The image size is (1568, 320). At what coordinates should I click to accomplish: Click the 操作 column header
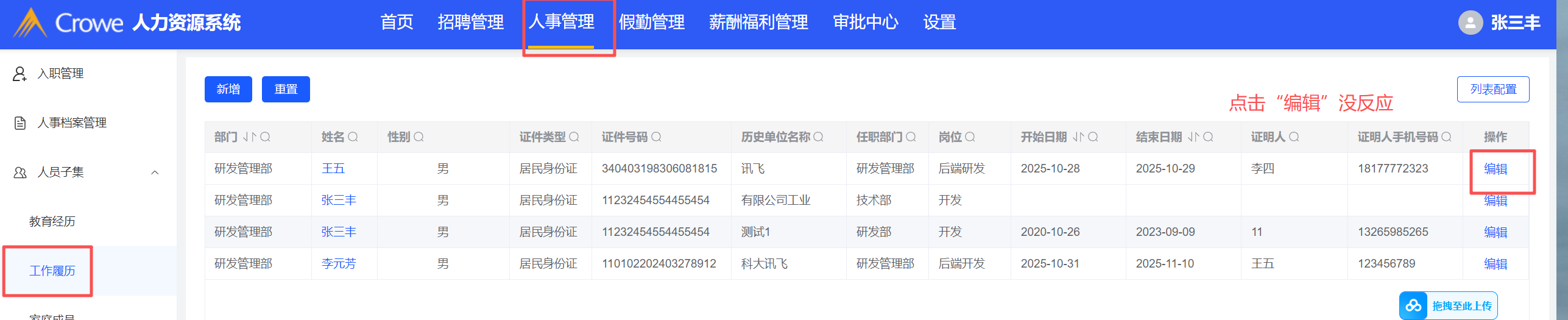point(1496,137)
